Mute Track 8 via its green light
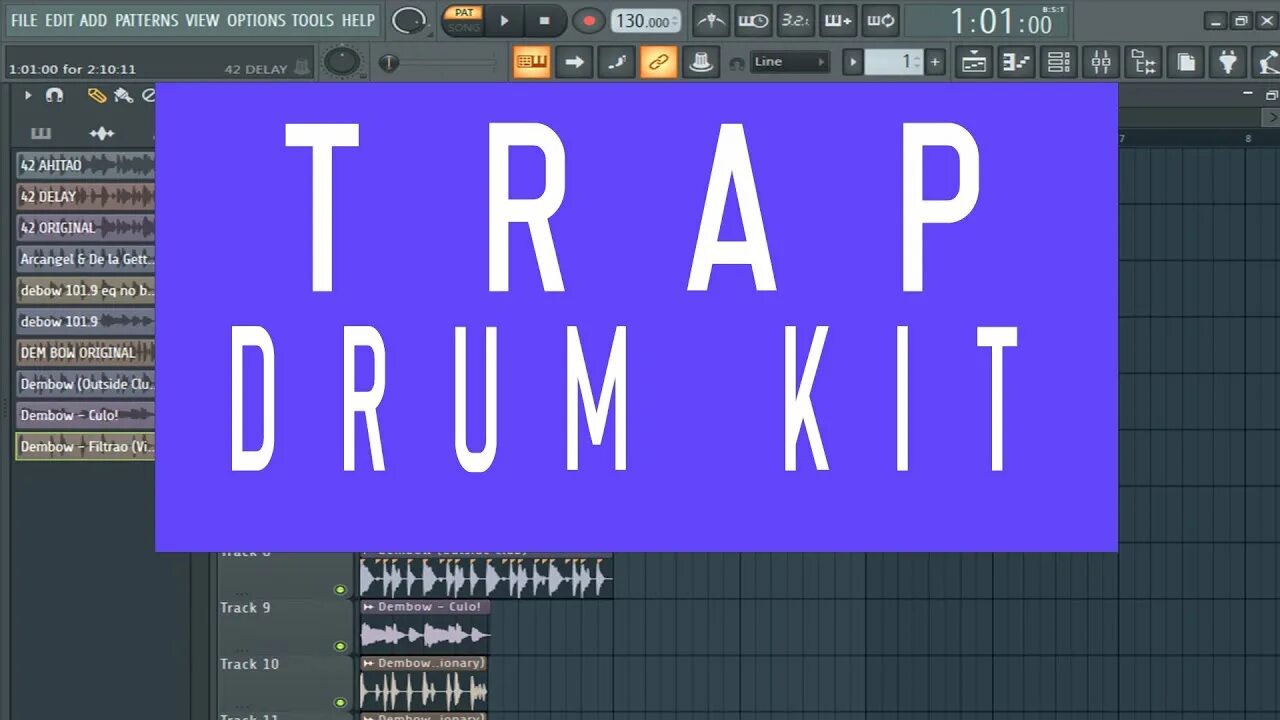1280x720 pixels. coord(340,590)
